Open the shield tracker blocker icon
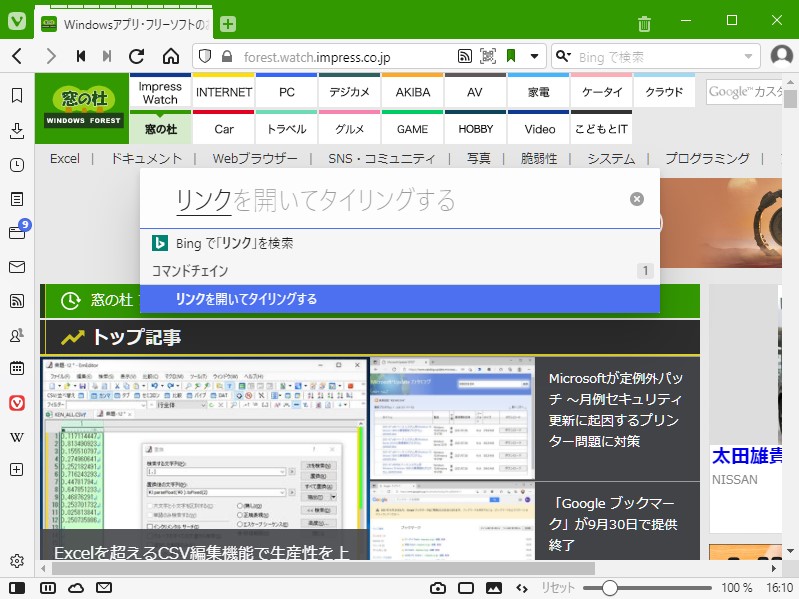The height and width of the screenshot is (599, 799). coord(205,56)
